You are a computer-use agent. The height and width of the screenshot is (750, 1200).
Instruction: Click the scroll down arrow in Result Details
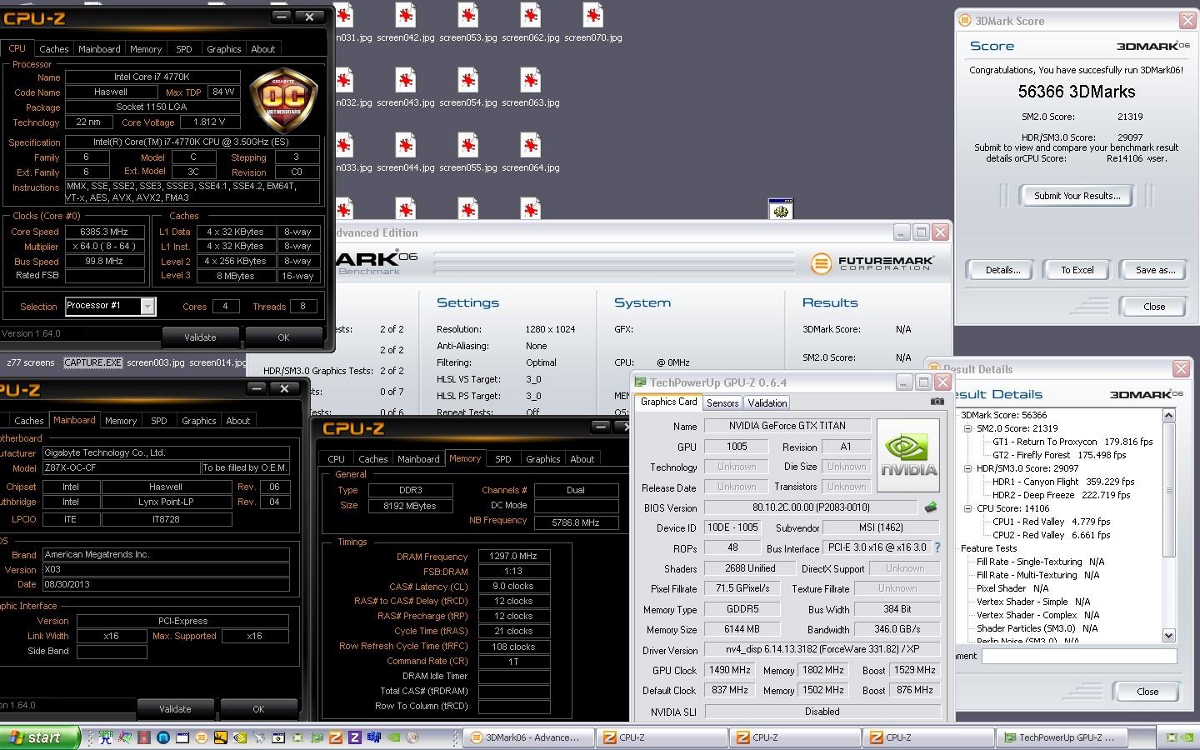(x=1169, y=635)
